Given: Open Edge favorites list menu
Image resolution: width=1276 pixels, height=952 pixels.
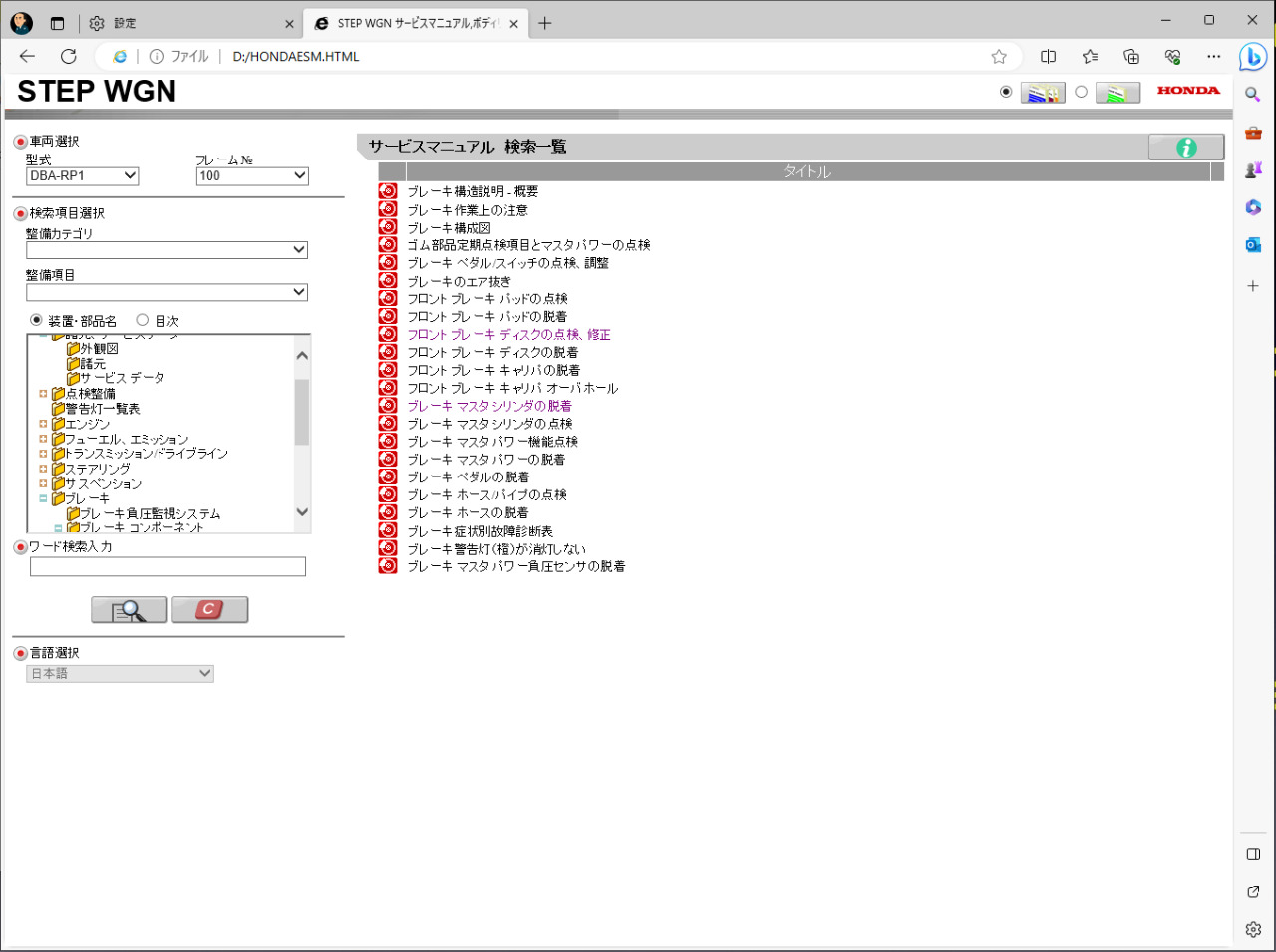Looking at the screenshot, I should (1090, 57).
